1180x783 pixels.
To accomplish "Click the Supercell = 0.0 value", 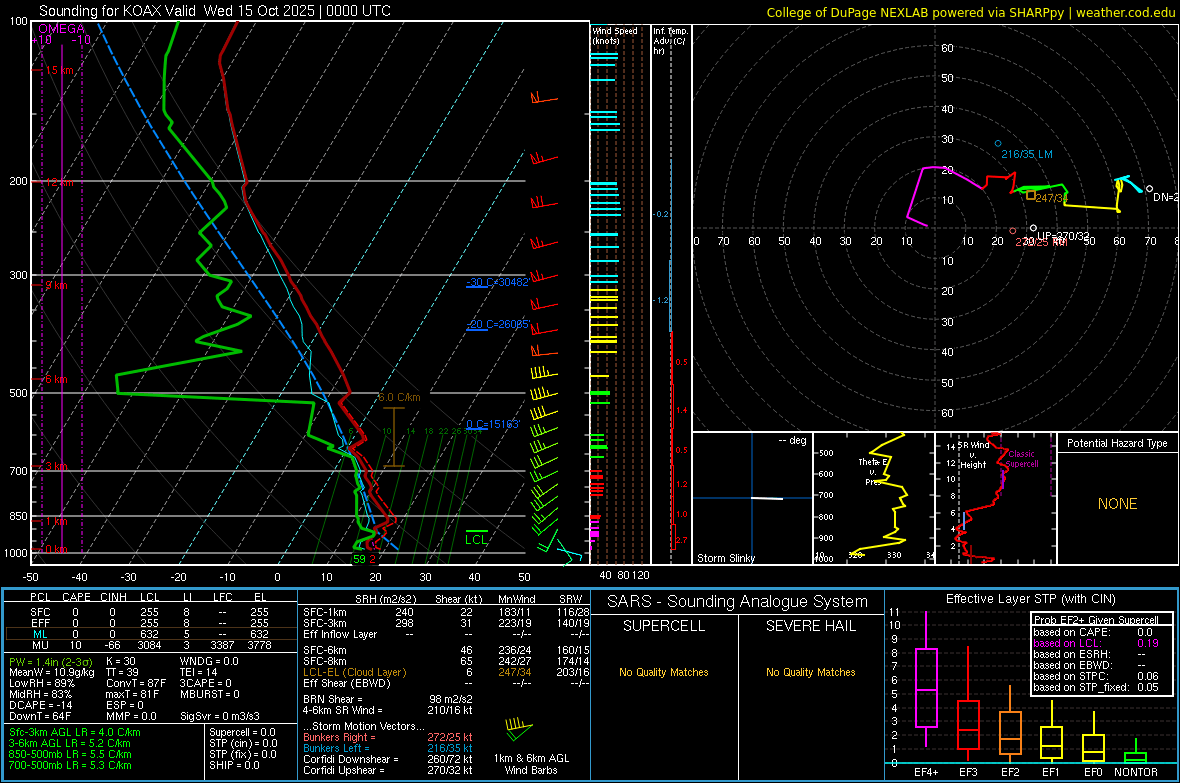I will pos(242,733).
